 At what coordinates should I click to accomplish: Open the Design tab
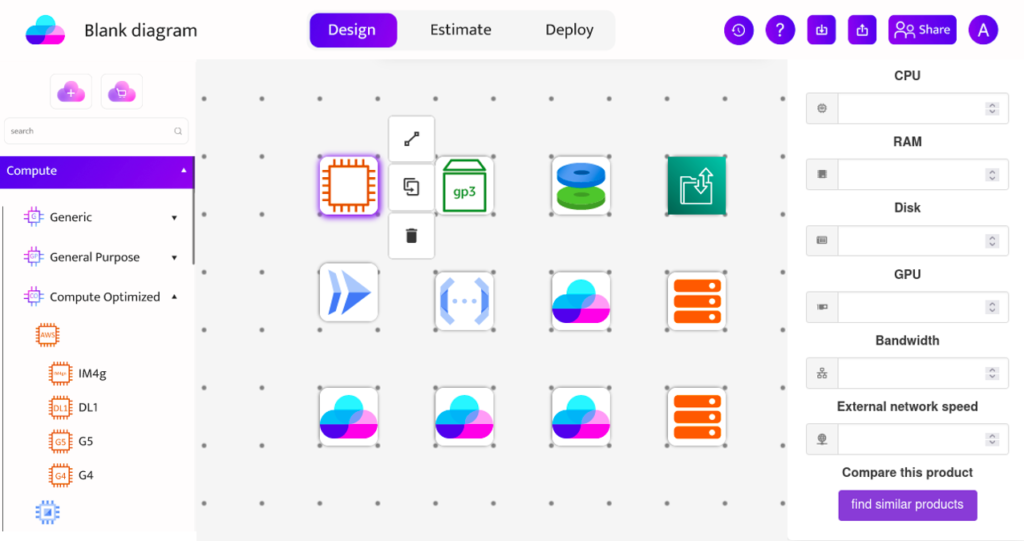click(x=353, y=30)
